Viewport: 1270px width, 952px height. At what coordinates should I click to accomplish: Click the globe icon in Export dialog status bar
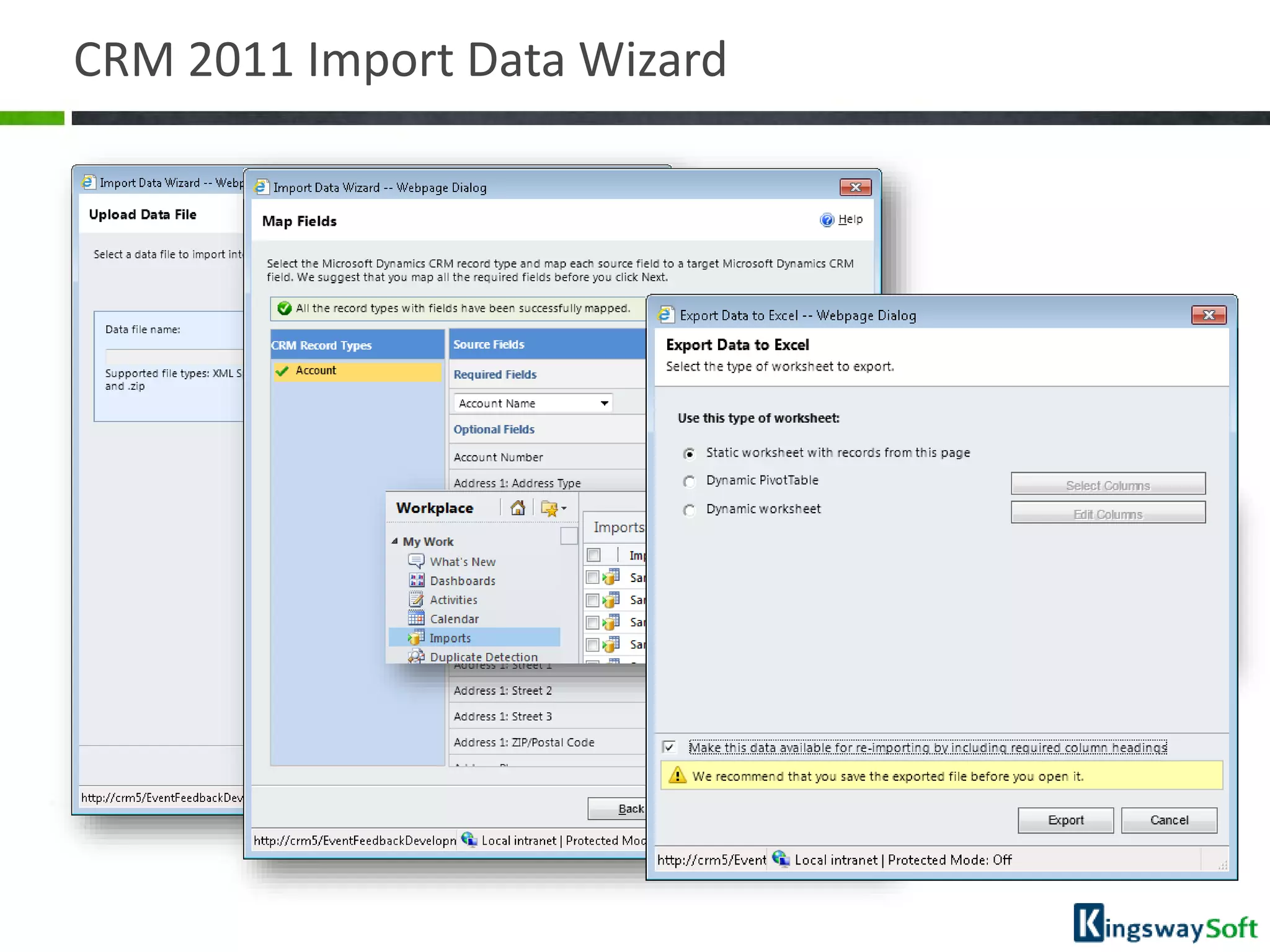tap(781, 859)
